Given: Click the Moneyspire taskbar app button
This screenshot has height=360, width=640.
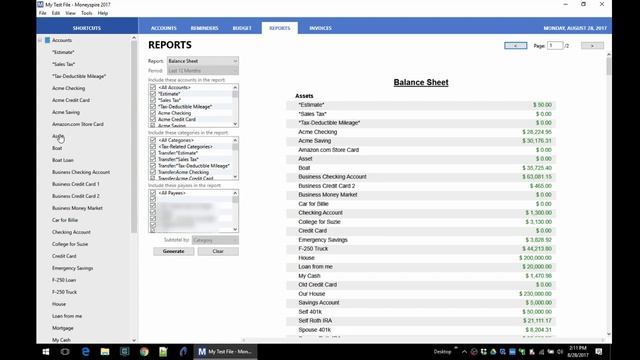Looking at the screenshot, I should pos(225,351).
